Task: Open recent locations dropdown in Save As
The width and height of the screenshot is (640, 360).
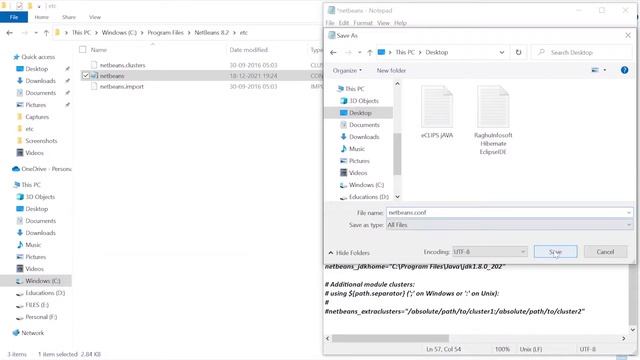Action: click(x=359, y=52)
